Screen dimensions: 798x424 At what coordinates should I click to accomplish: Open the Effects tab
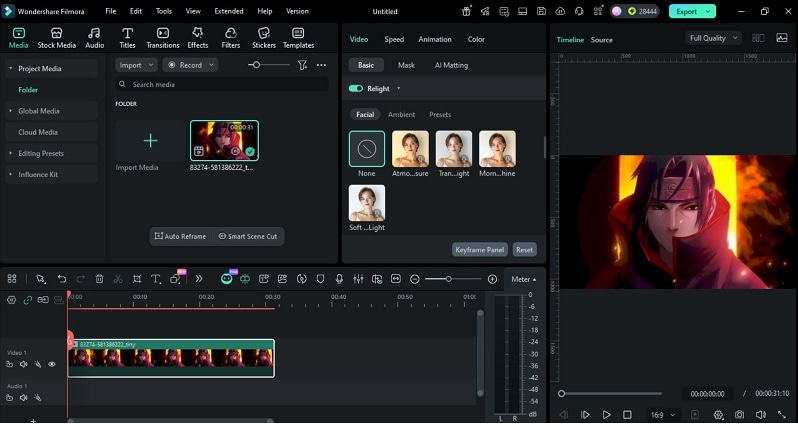click(197, 38)
